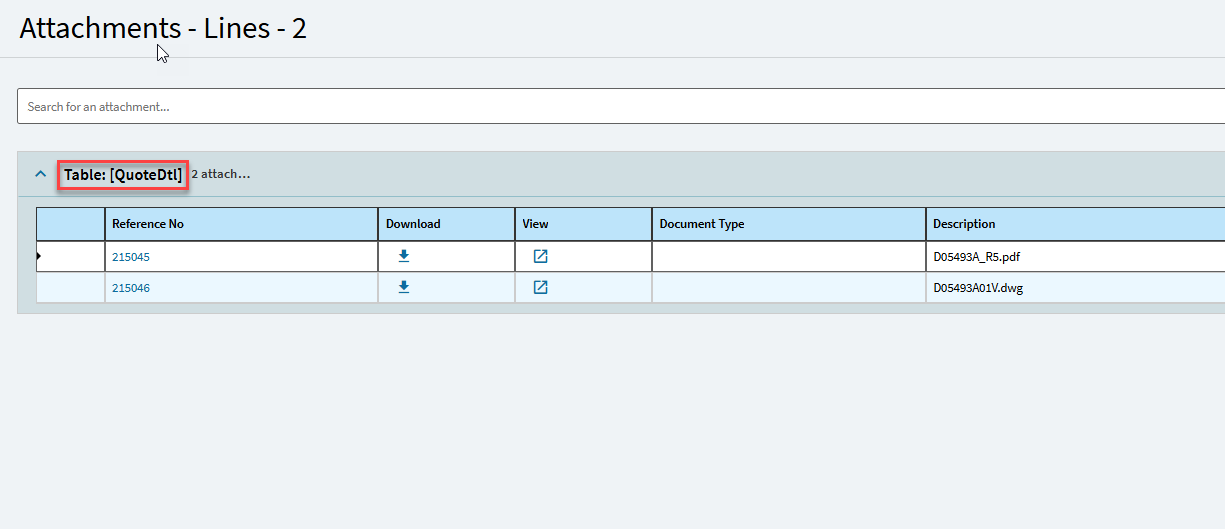1225x529 pixels.
Task: Open reference number 215045 link
Action: [x=131, y=257]
